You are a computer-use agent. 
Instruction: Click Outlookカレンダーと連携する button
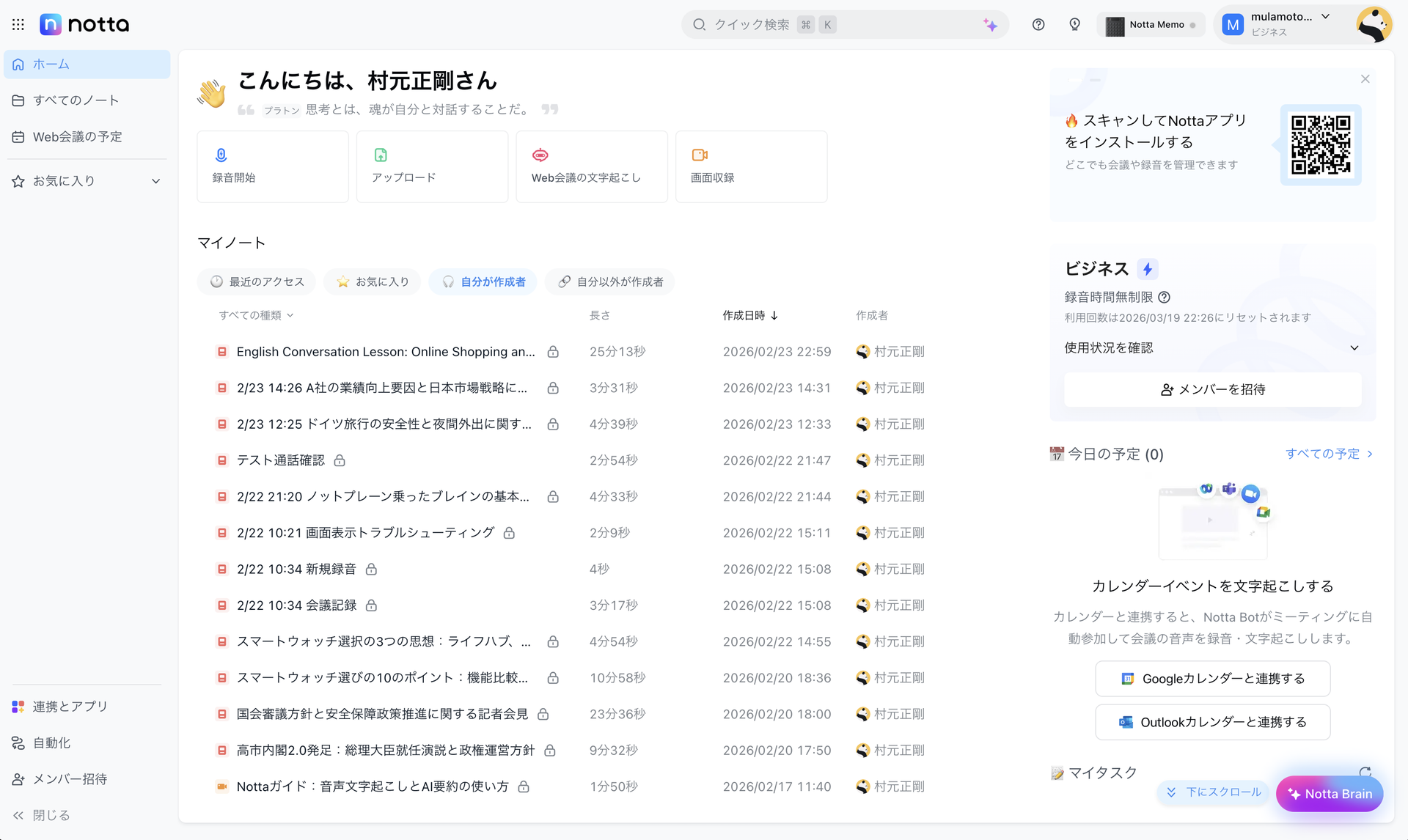pyautogui.click(x=1212, y=722)
